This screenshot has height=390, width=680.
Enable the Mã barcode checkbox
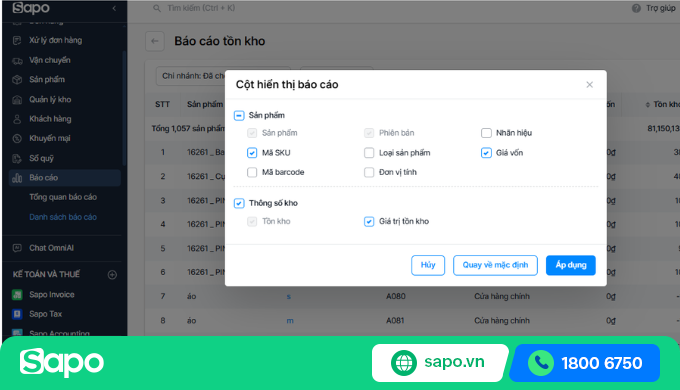click(252, 172)
